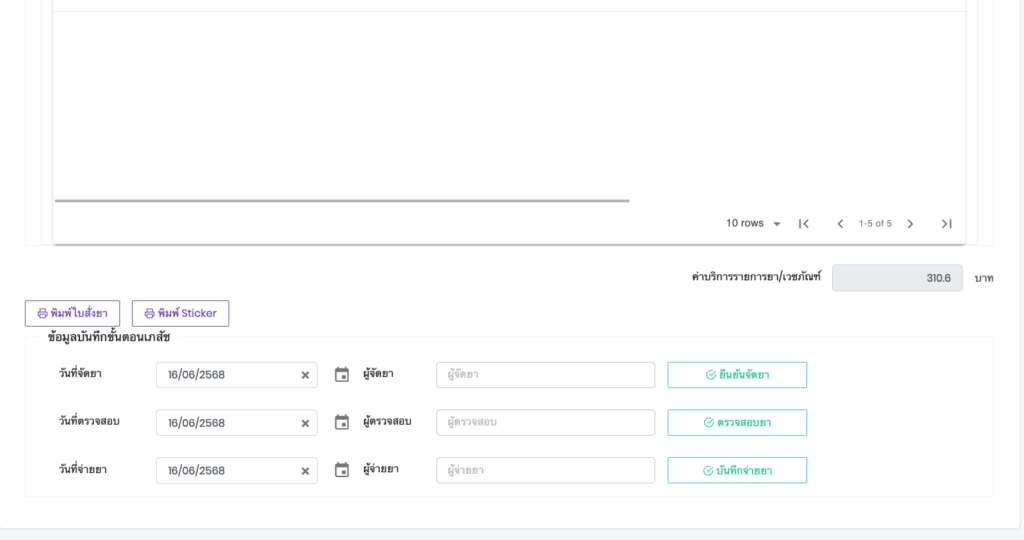Go to first page of table
Screen dimensions: 1024x540
[x=803, y=224]
